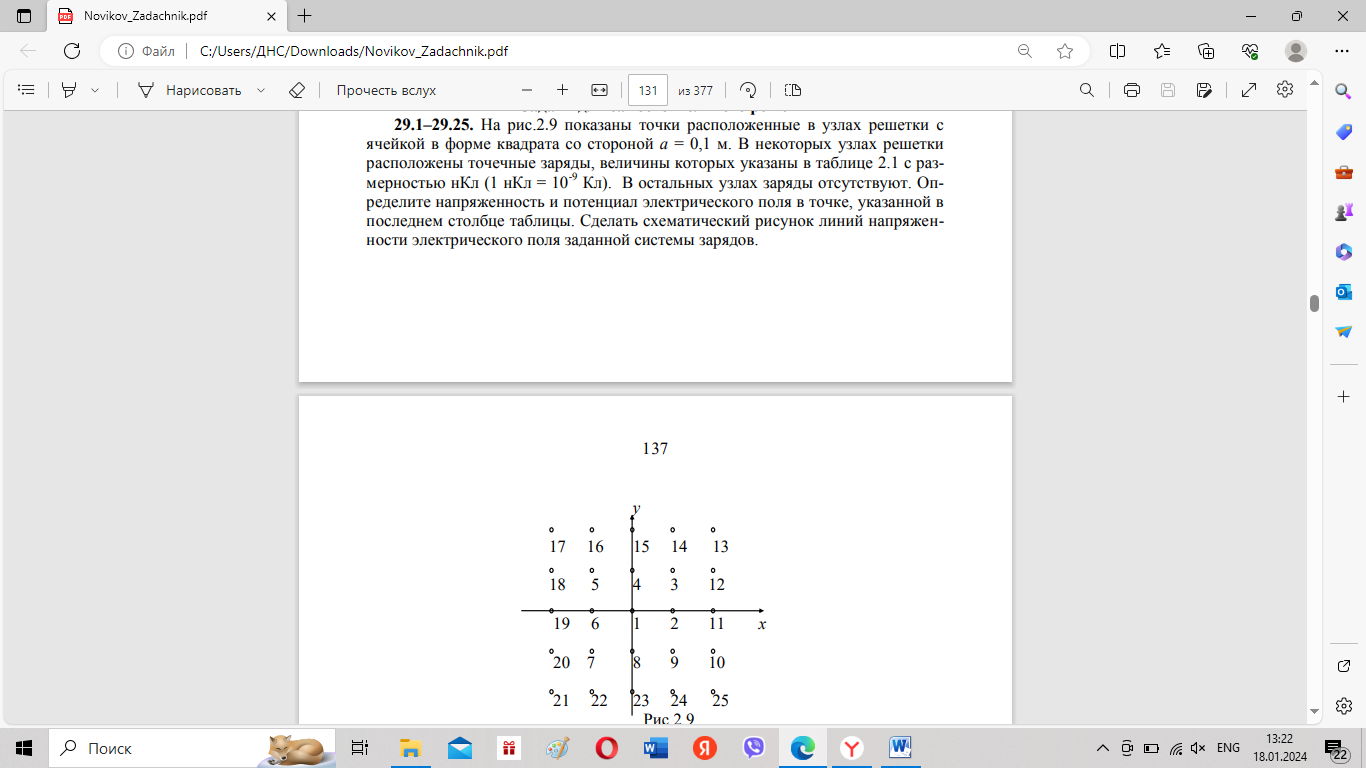This screenshot has width=1366, height=768.
Task: Click Прочесть вслух to read aloud
Action: pos(386,90)
